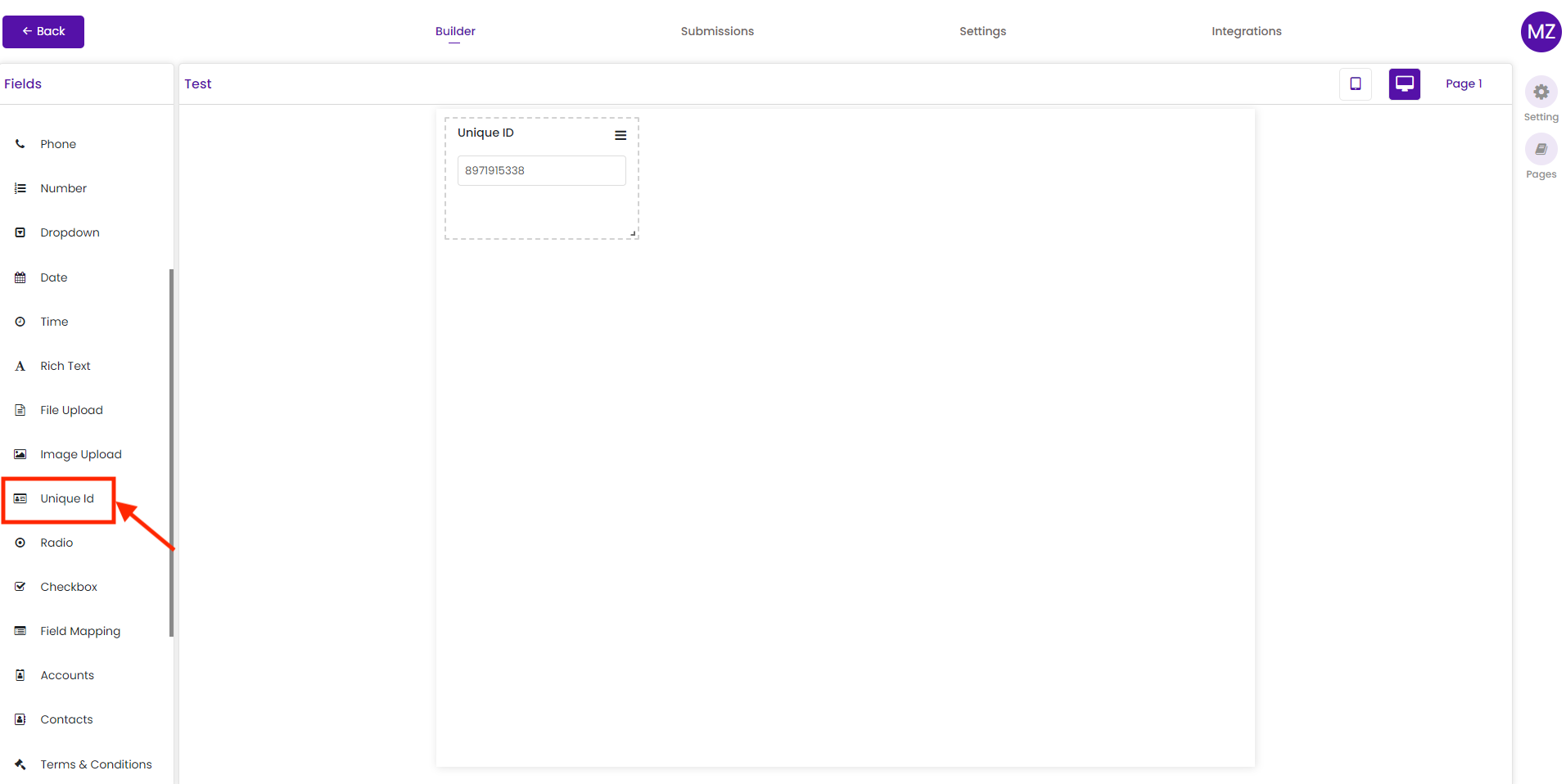This screenshot has height=784, width=1566.
Task: Open the Settings tab
Action: (983, 31)
